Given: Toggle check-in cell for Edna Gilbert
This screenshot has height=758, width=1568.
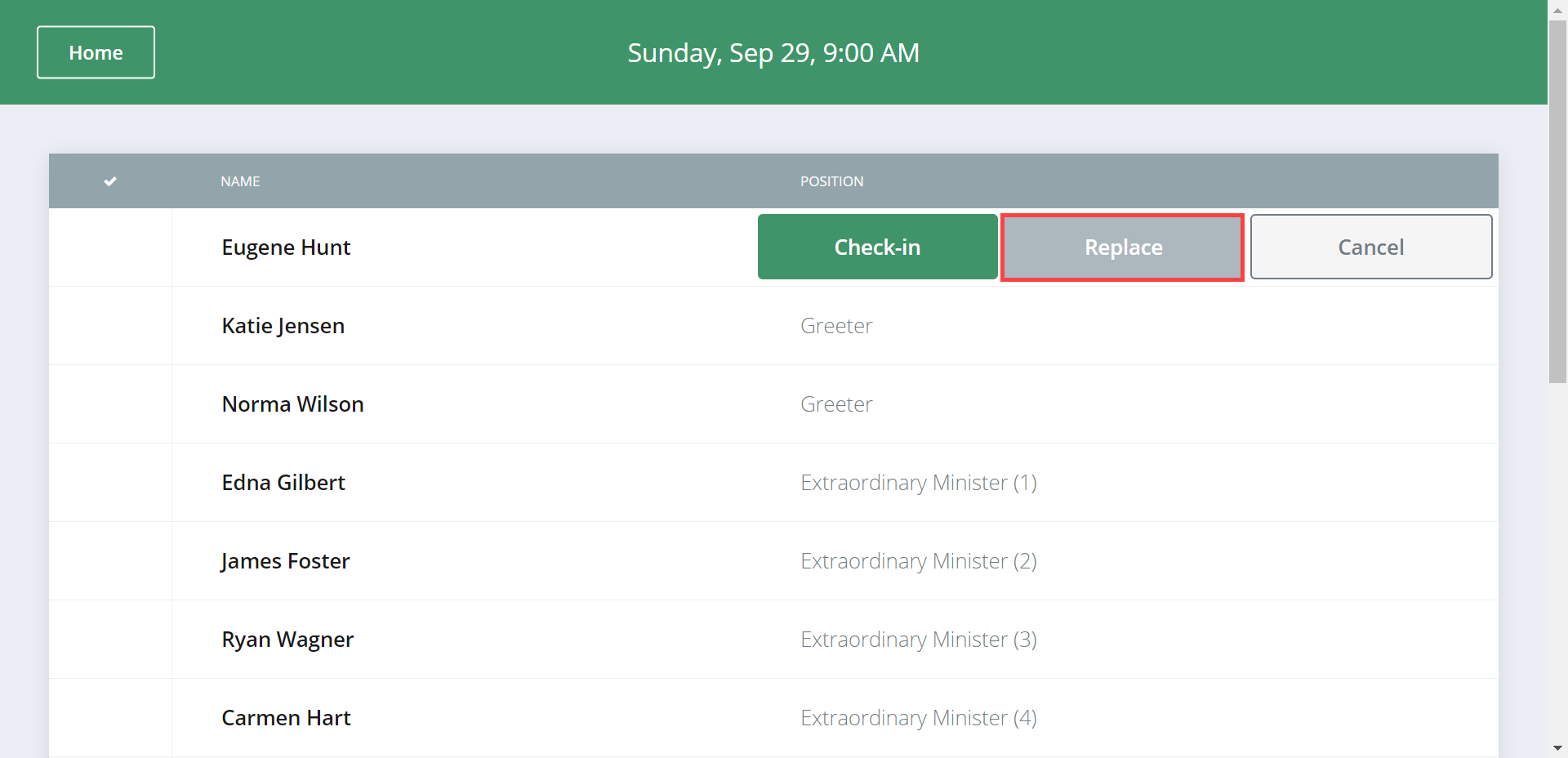Looking at the screenshot, I should (110, 483).
